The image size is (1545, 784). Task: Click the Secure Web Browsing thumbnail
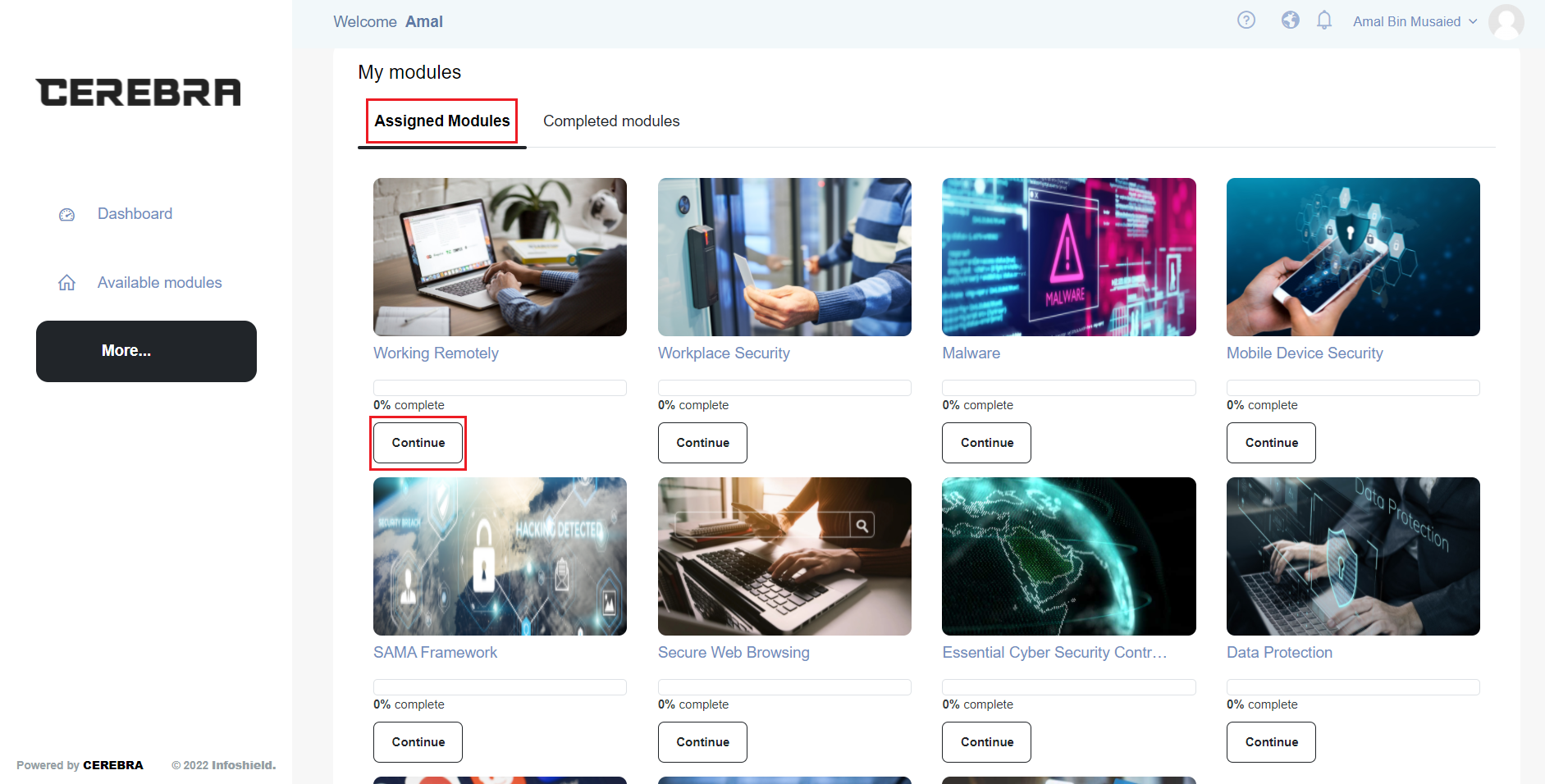point(784,556)
